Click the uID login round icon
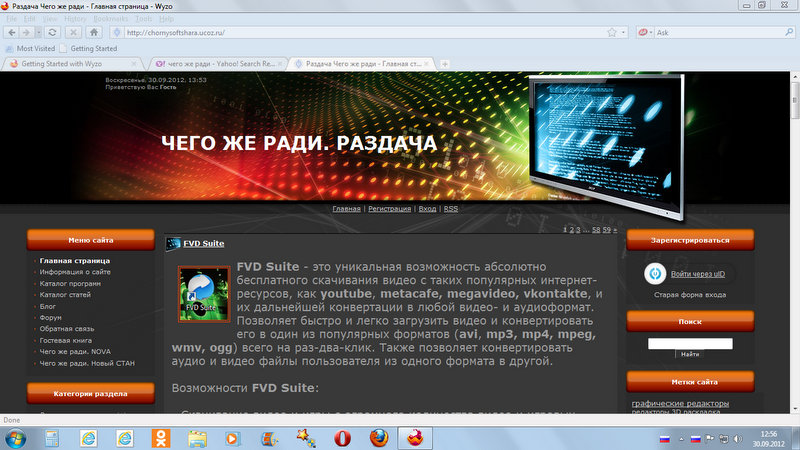800x450 pixels. pos(655,273)
